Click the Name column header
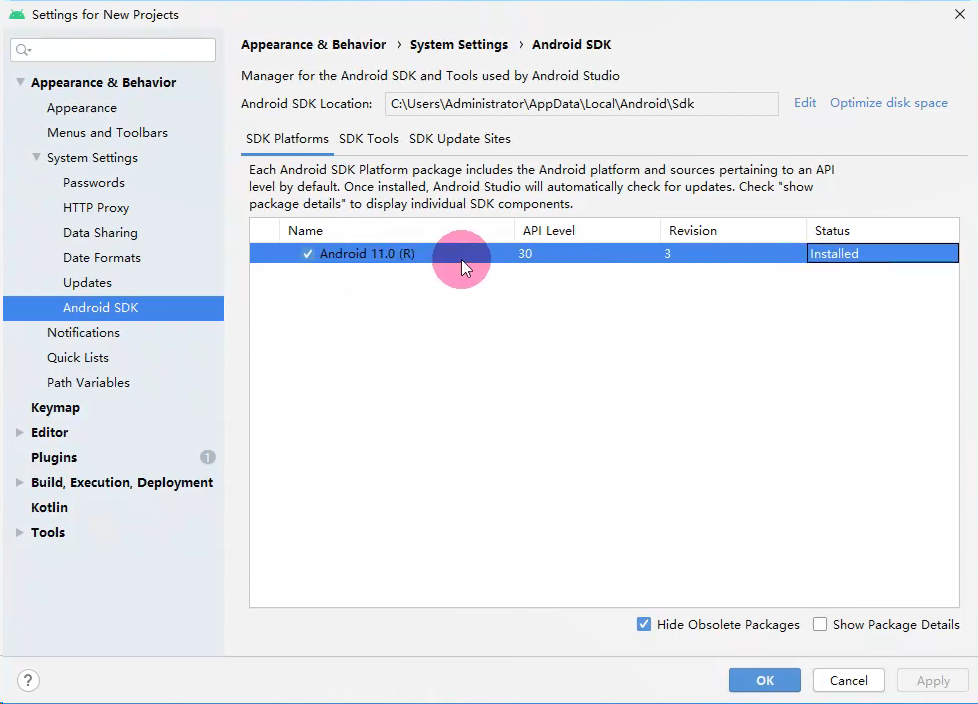Viewport: 978px width, 704px height. (397, 231)
